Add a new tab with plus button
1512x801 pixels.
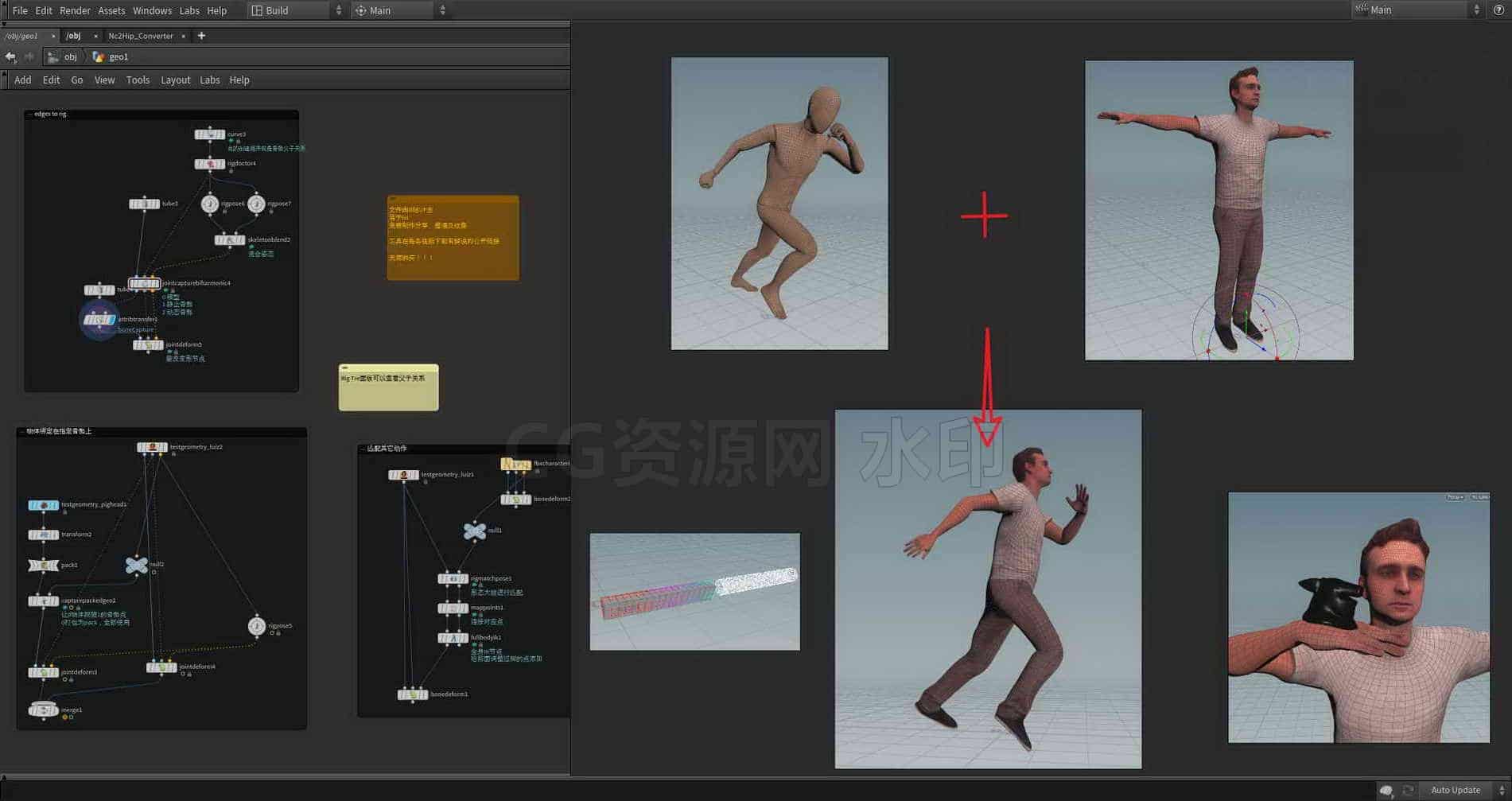click(201, 36)
